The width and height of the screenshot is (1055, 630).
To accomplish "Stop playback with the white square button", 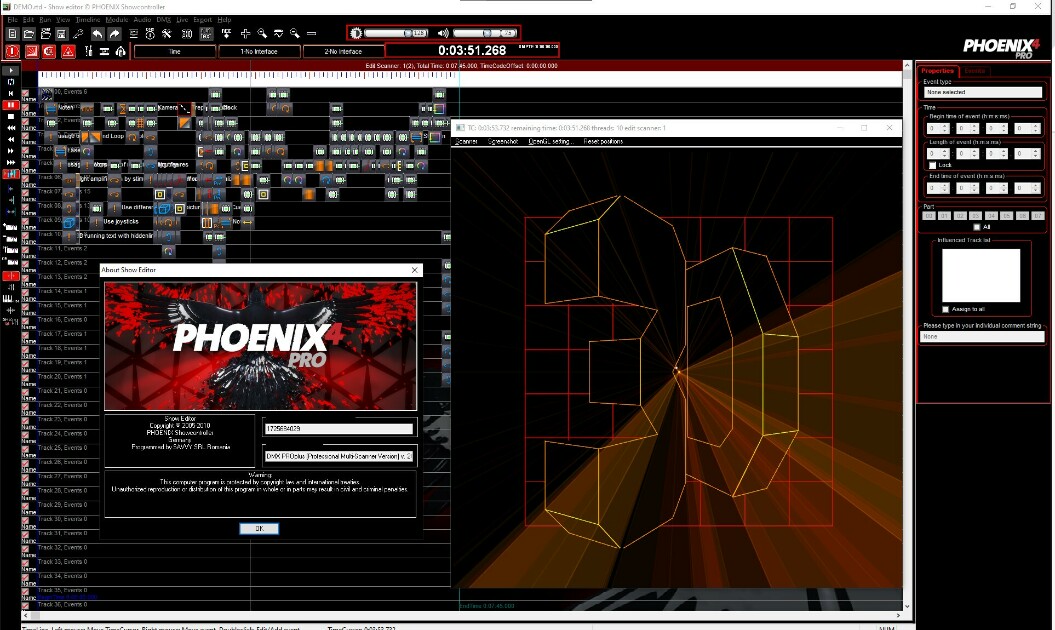I will click(11, 116).
